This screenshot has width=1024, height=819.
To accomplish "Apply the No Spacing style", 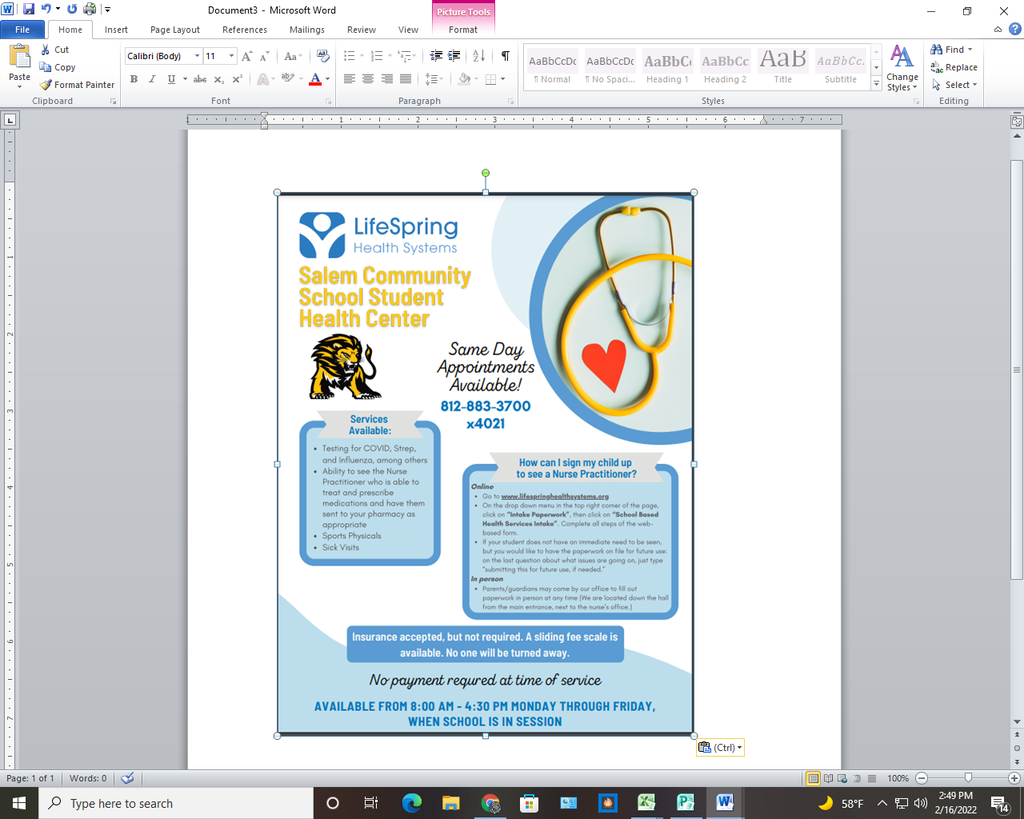I will tap(610, 69).
